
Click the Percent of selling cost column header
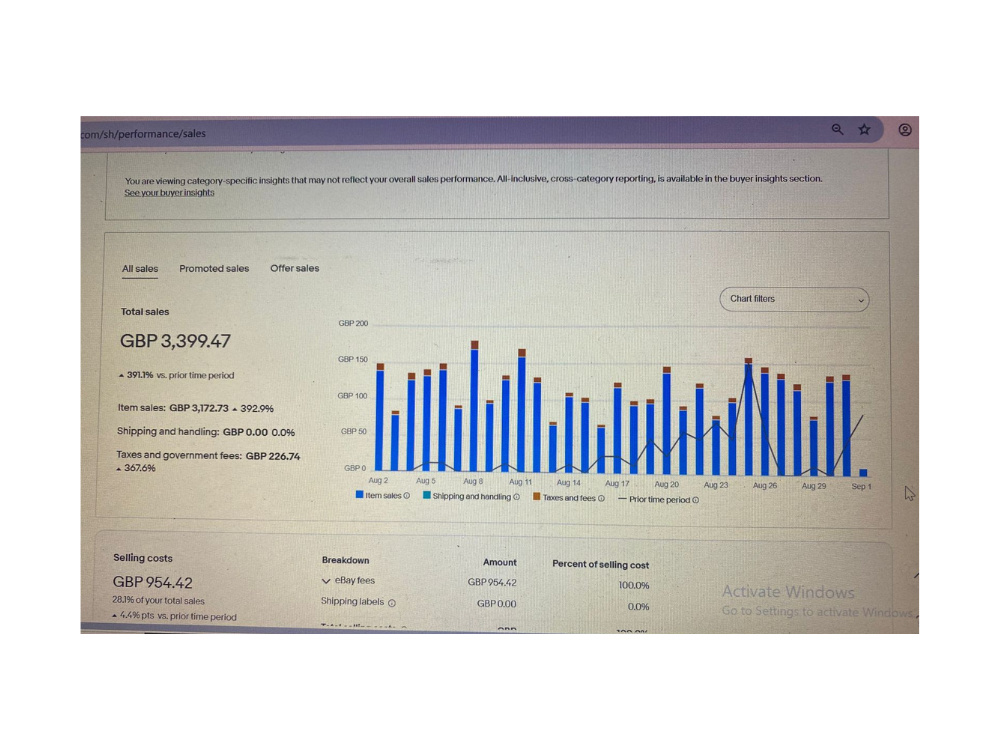[x=600, y=564]
